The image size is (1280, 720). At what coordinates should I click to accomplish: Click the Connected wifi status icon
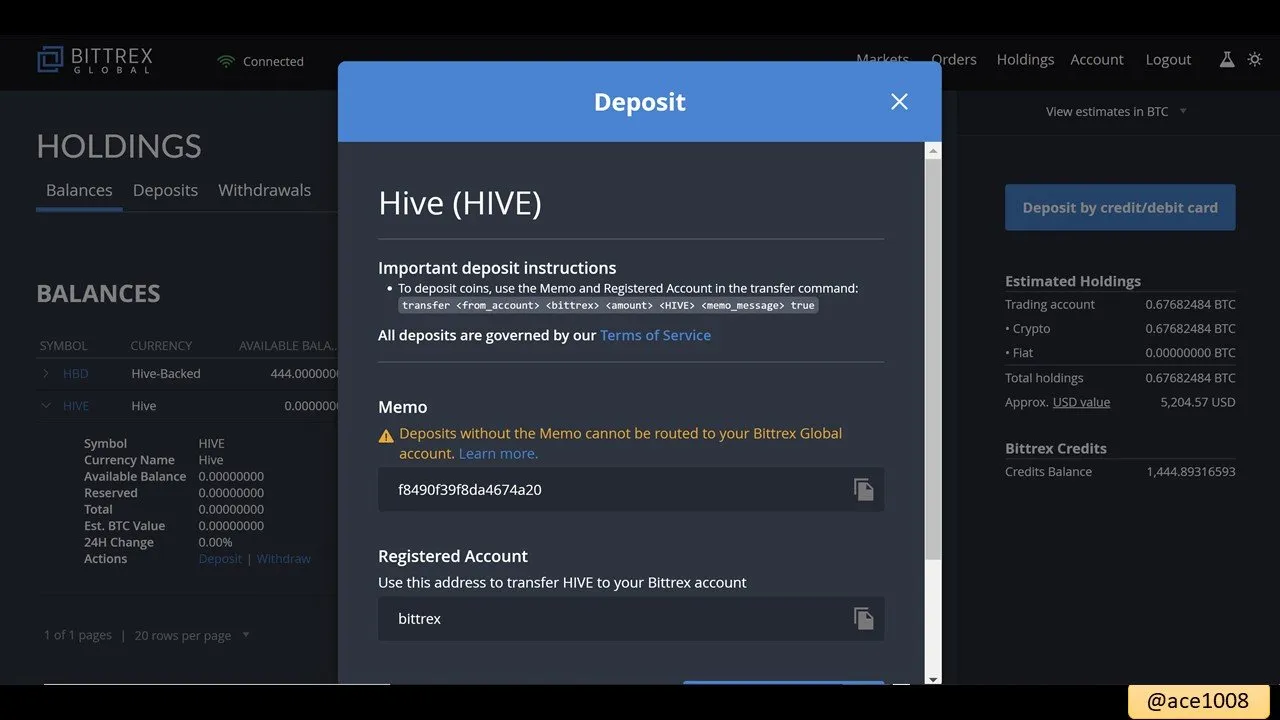[x=226, y=61]
